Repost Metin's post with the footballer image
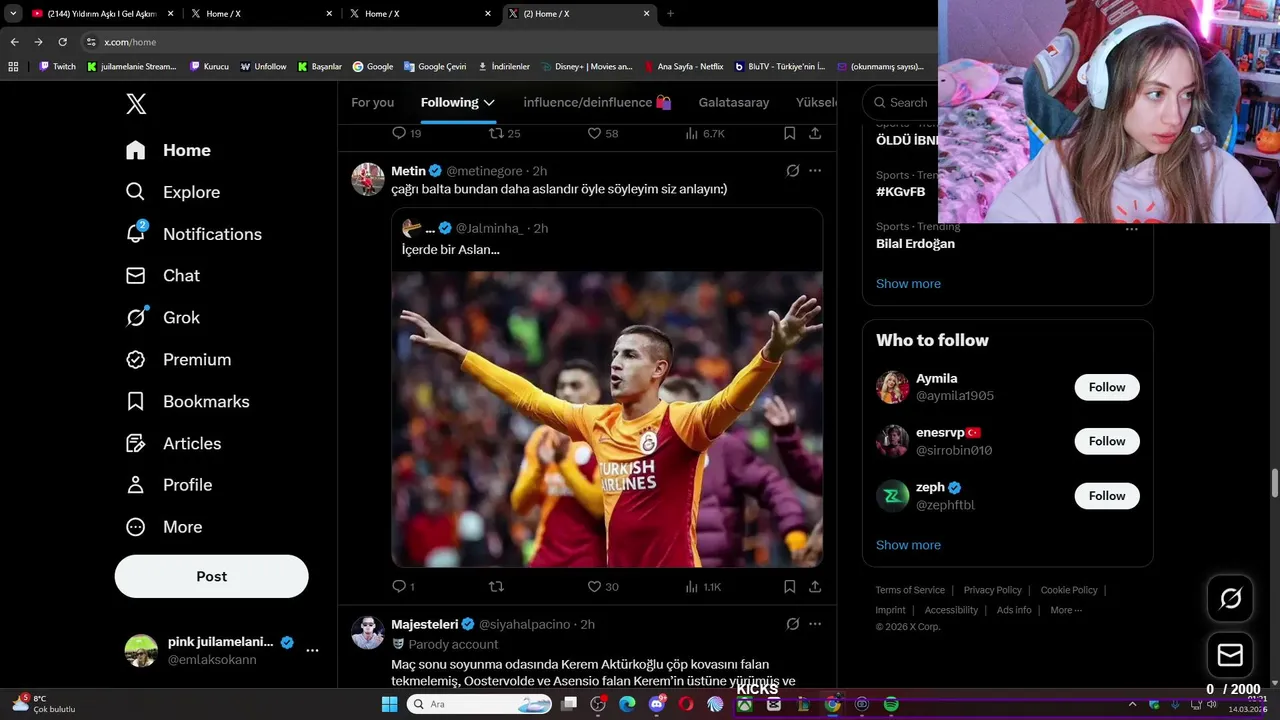This screenshot has width=1280, height=720. (x=495, y=587)
